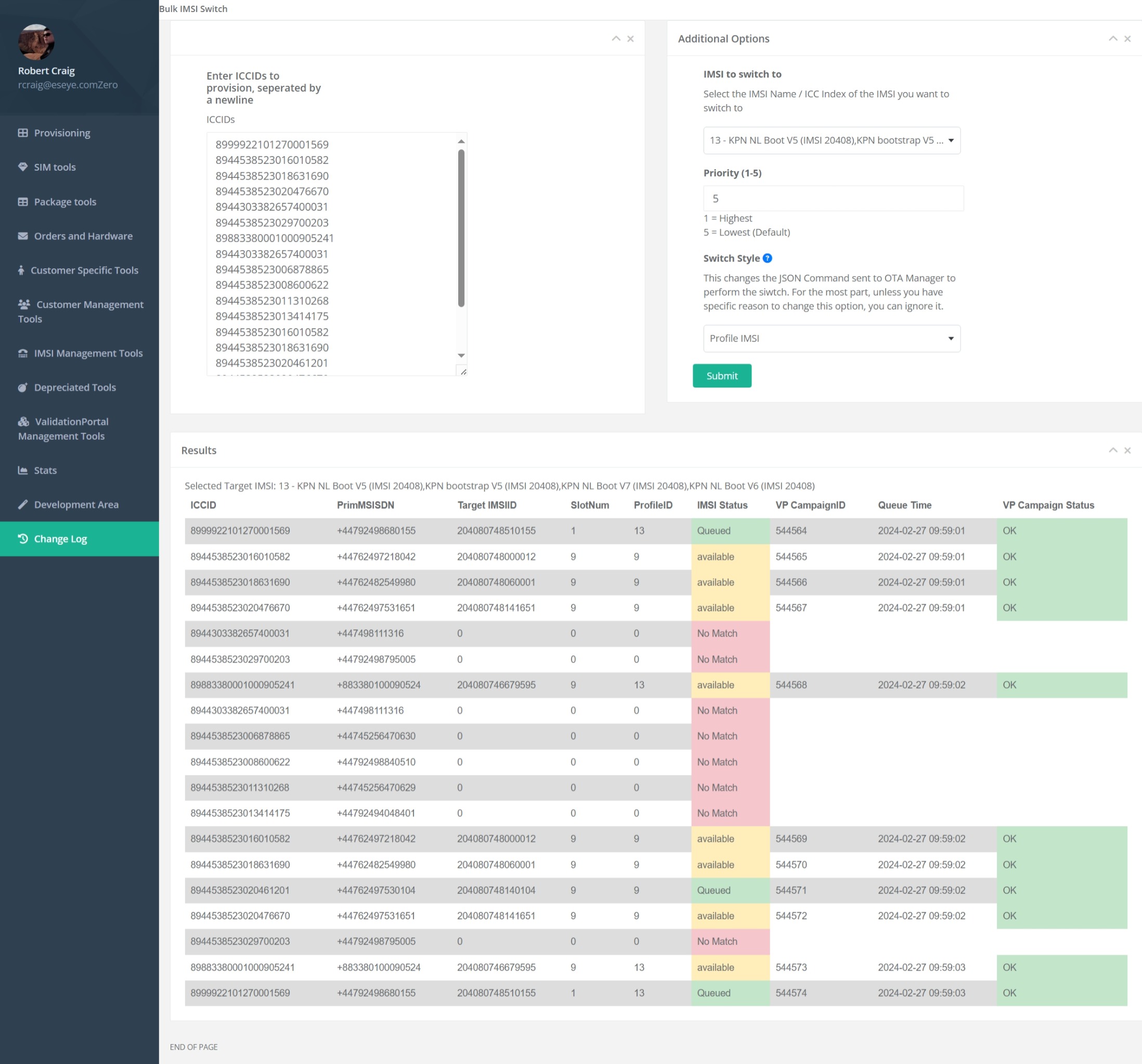
Task: Click the Depreciated Tools bomb icon
Action: [23, 387]
